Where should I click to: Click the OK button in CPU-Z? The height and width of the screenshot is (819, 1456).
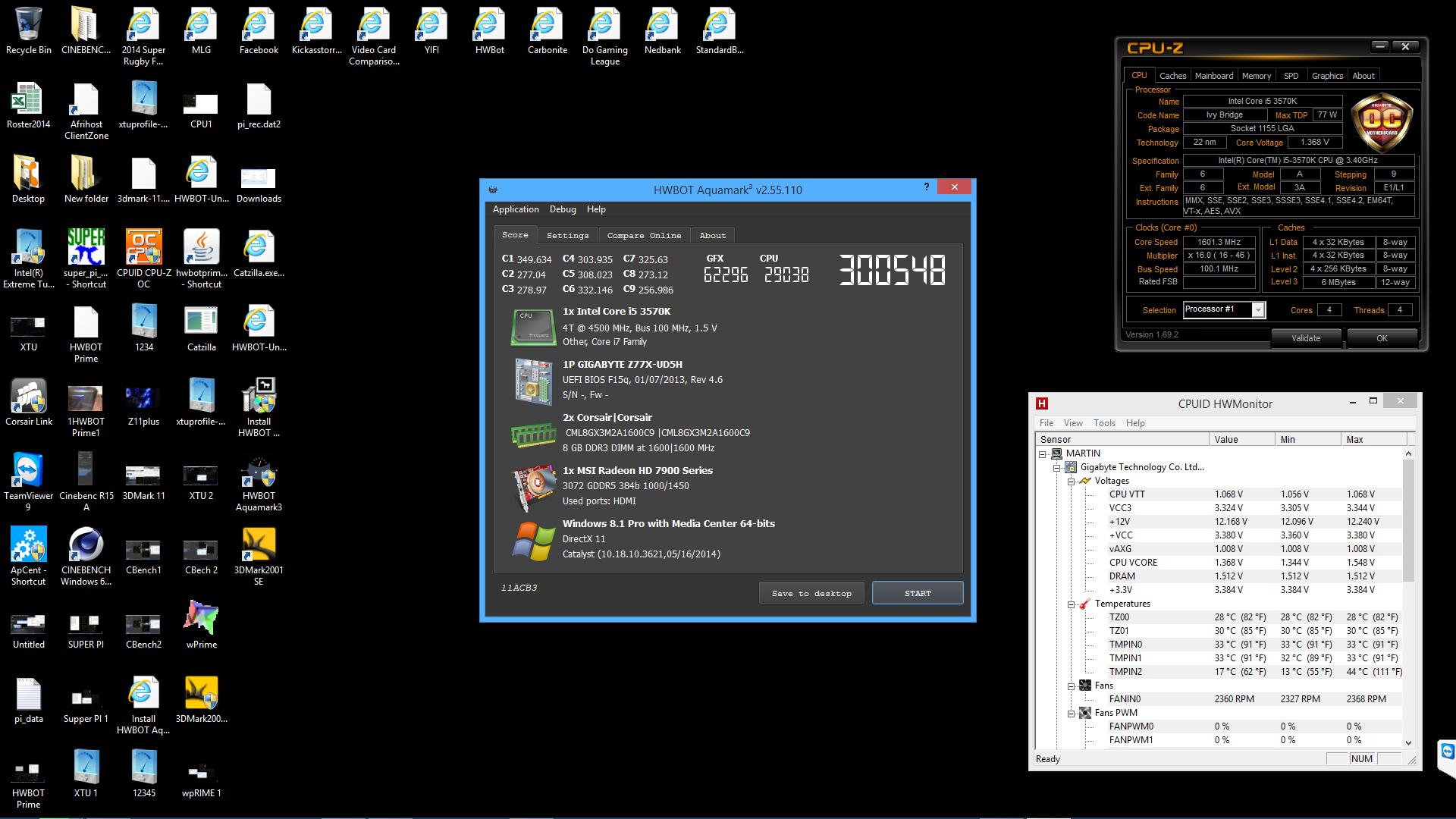click(x=1382, y=338)
